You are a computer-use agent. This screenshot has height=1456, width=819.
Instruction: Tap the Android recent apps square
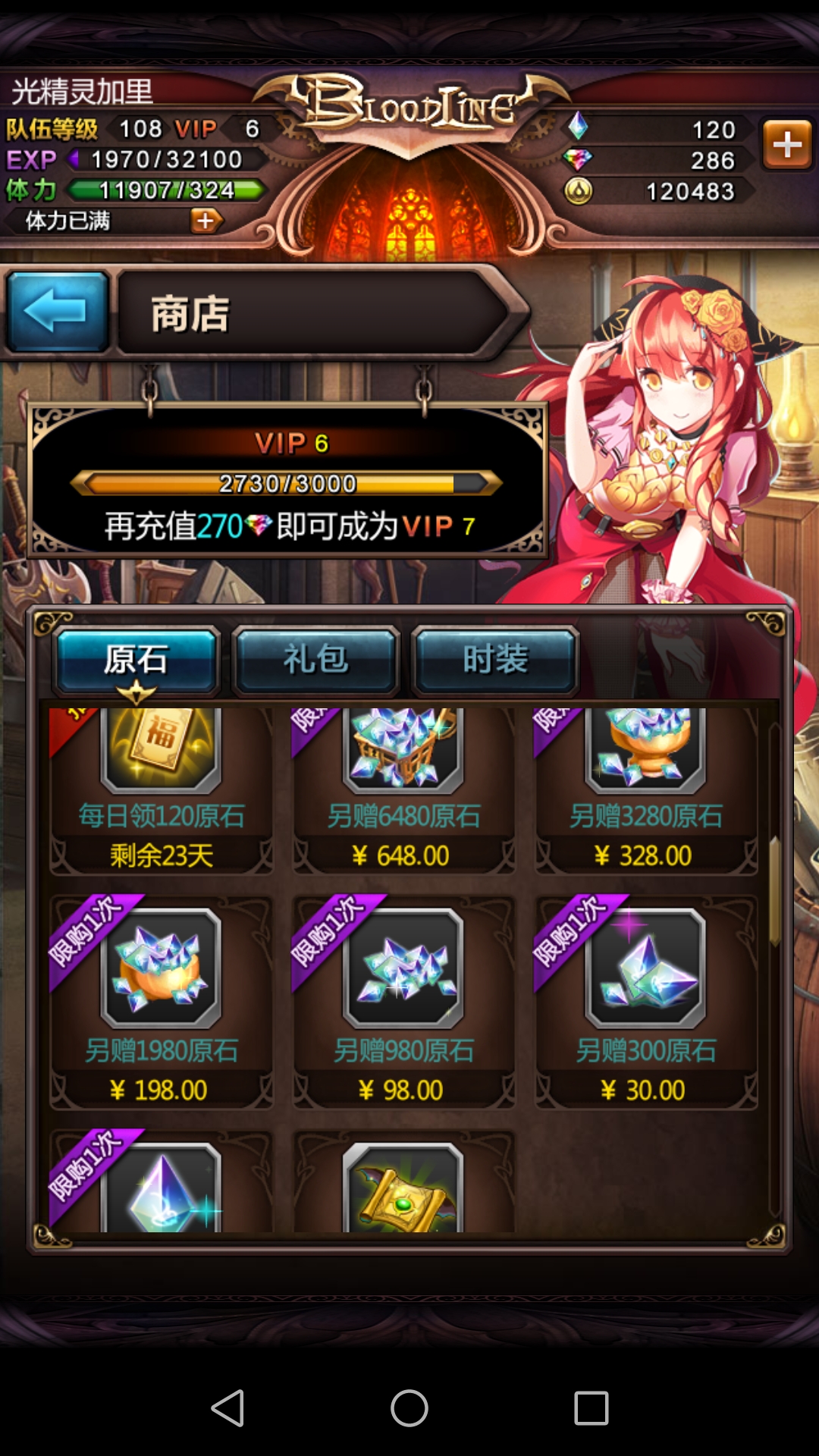(591, 1408)
